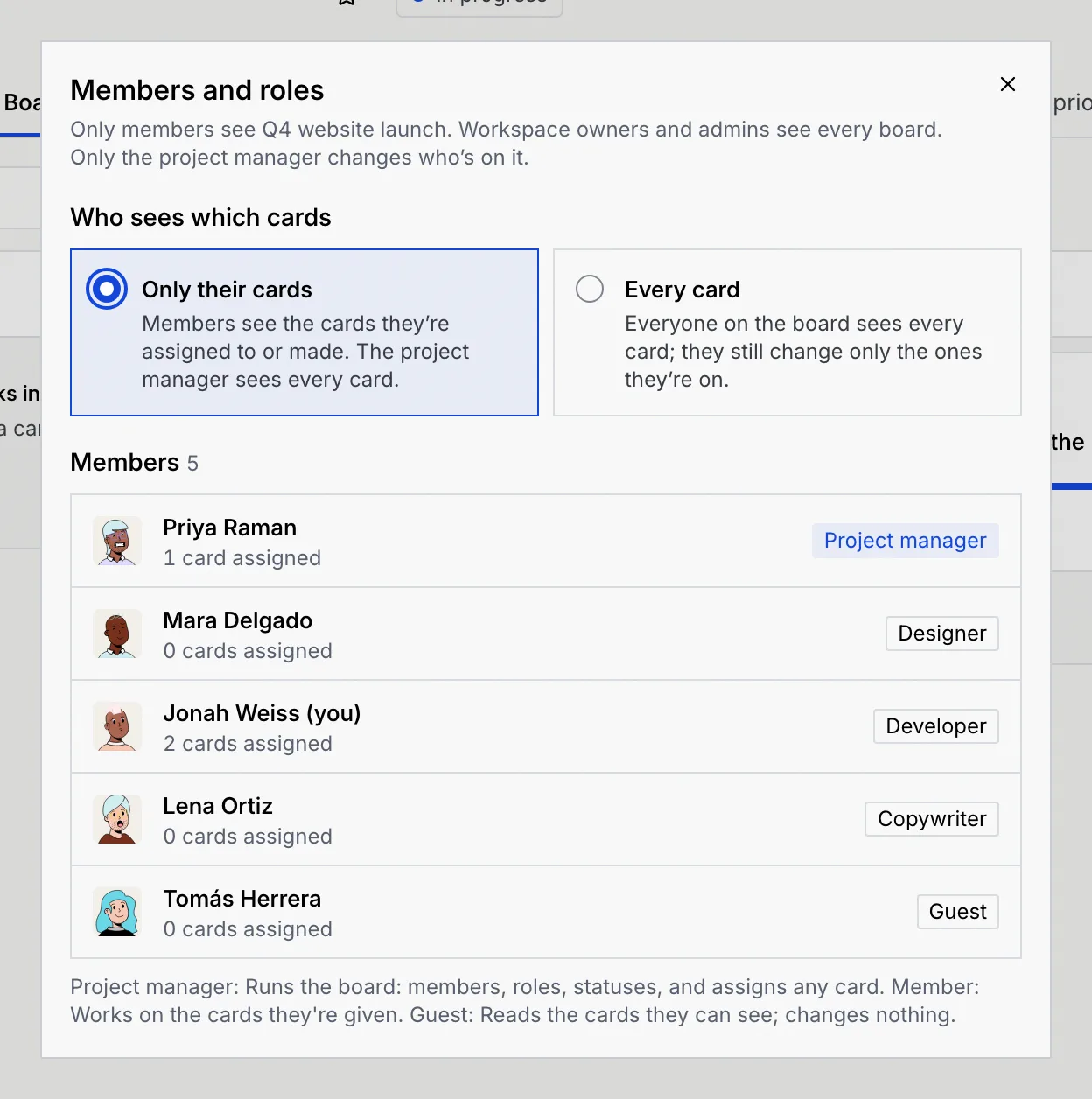Click "0 cards assigned" under Mara Delgado
The image size is (1092, 1099).
pos(248,651)
